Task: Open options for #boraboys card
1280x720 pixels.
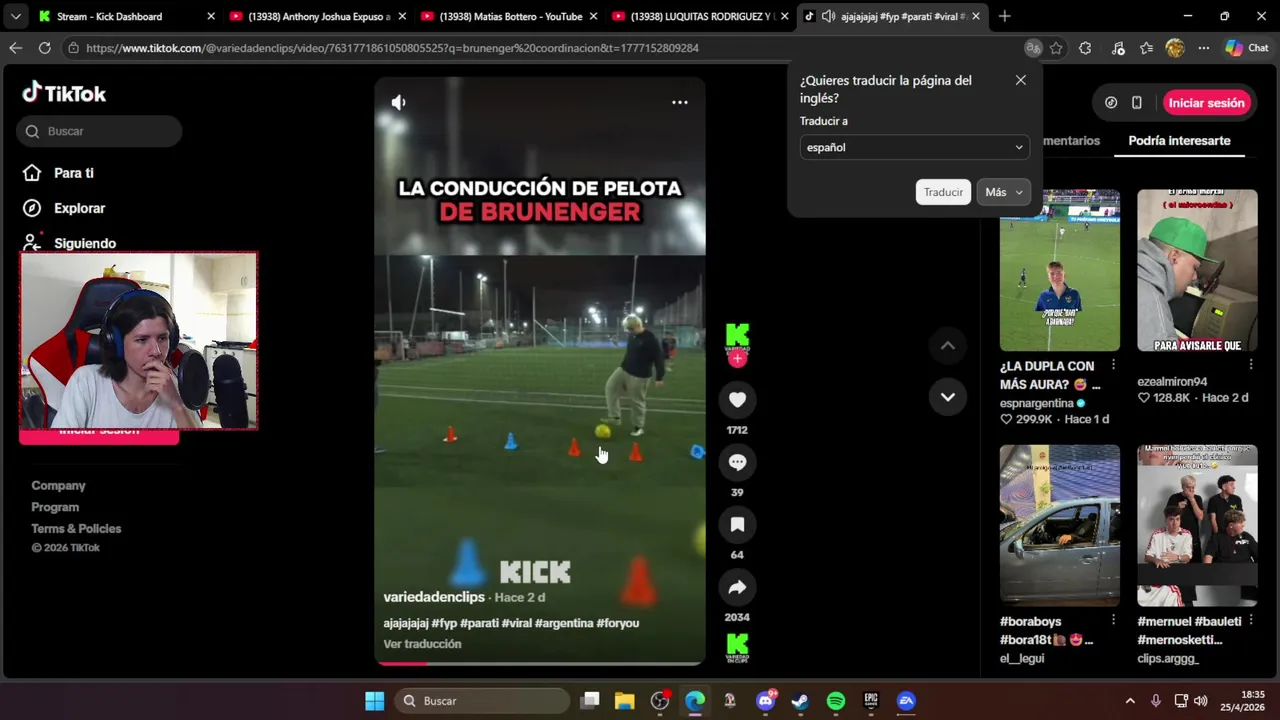Action: (1113, 621)
